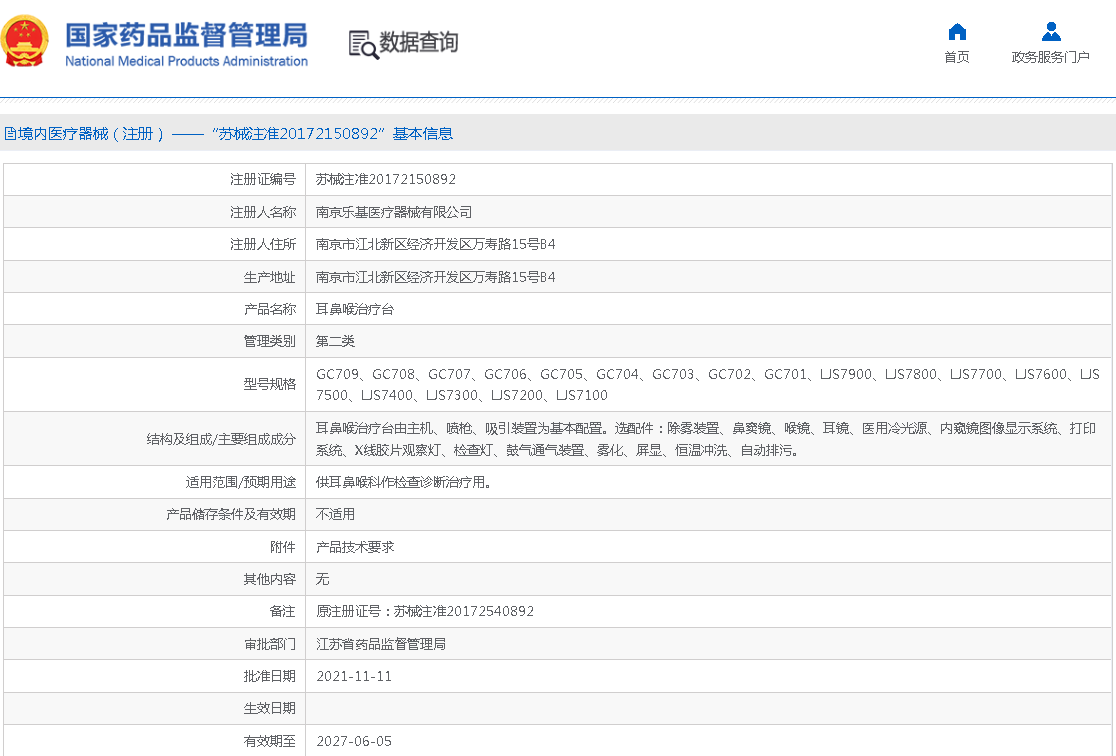This screenshot has height=756, width=1116.
Task: Click the 数据查询 magnifier icon
Action: [x=363, y=44]
